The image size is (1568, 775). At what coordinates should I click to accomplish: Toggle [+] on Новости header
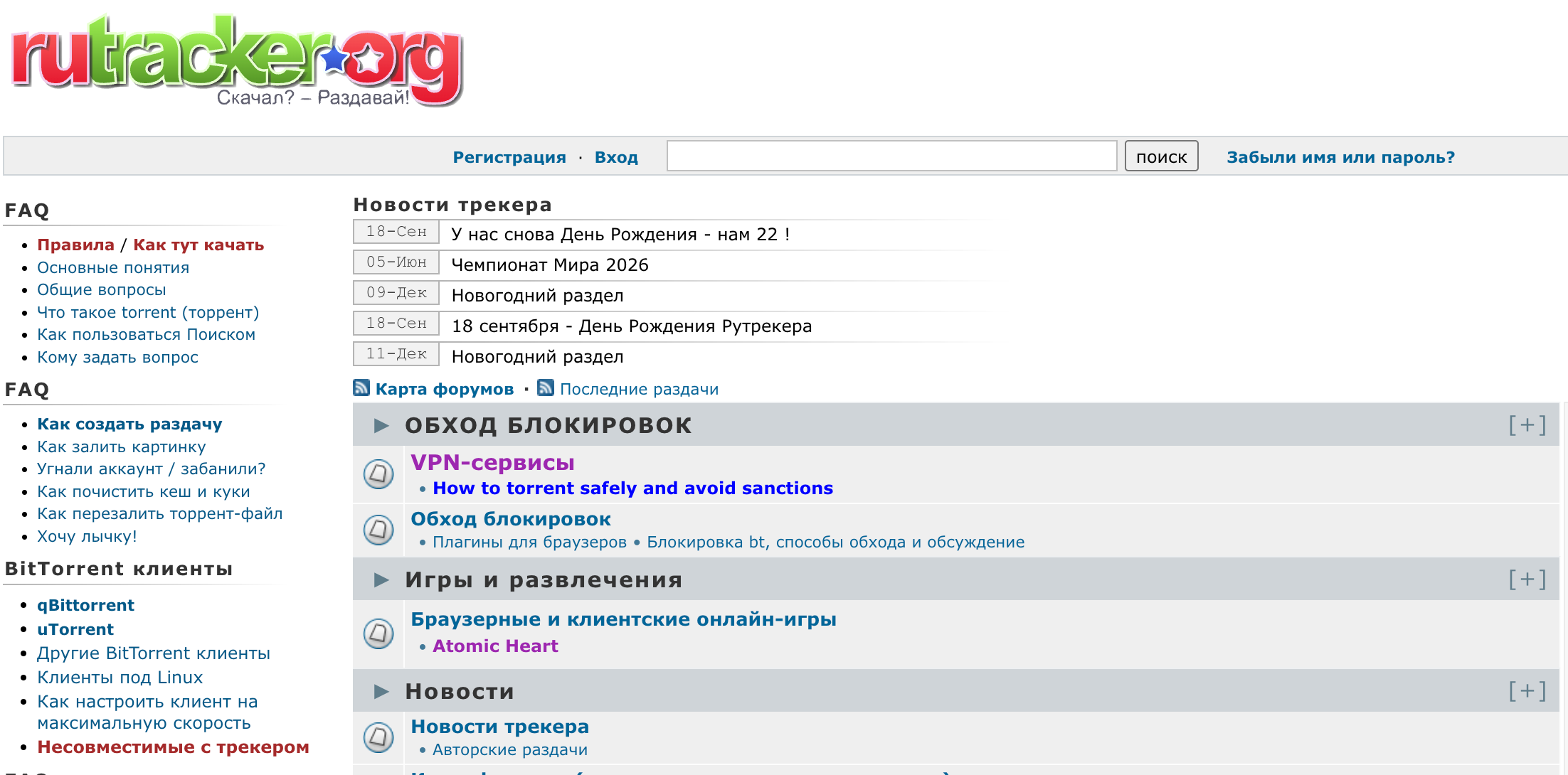pyautogui.click(x=1527, y=691)
